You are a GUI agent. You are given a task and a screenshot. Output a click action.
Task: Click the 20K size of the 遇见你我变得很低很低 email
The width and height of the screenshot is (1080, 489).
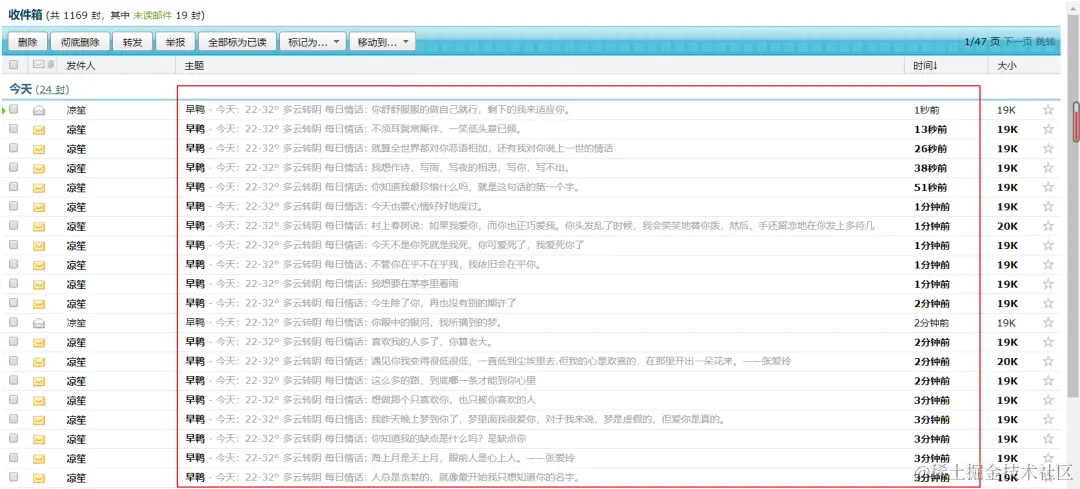click(x=1007, y=361)
